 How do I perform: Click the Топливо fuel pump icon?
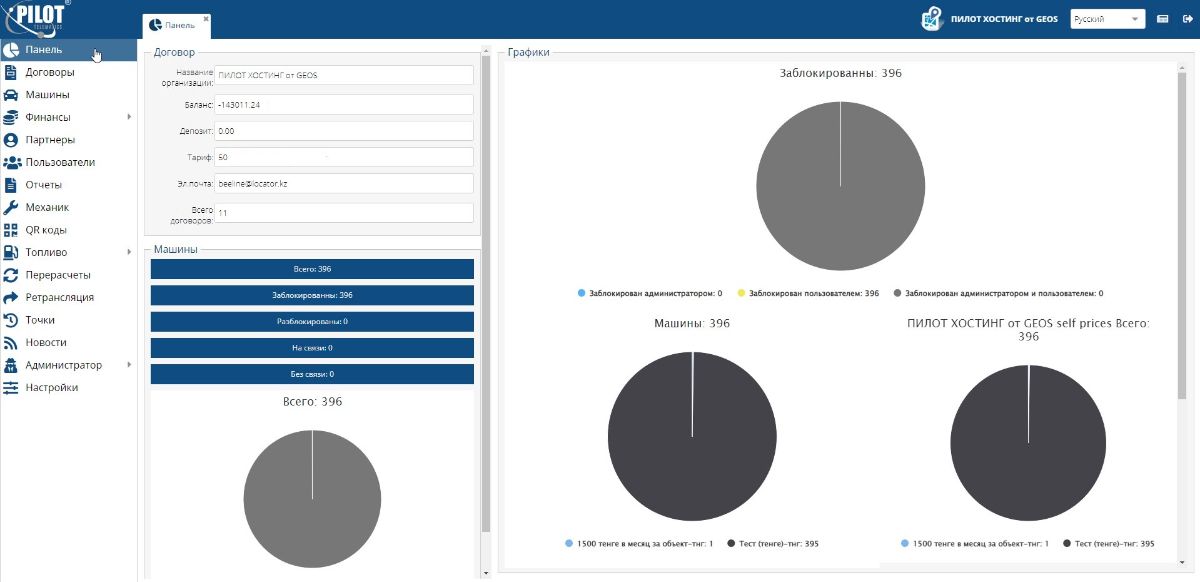11,252
